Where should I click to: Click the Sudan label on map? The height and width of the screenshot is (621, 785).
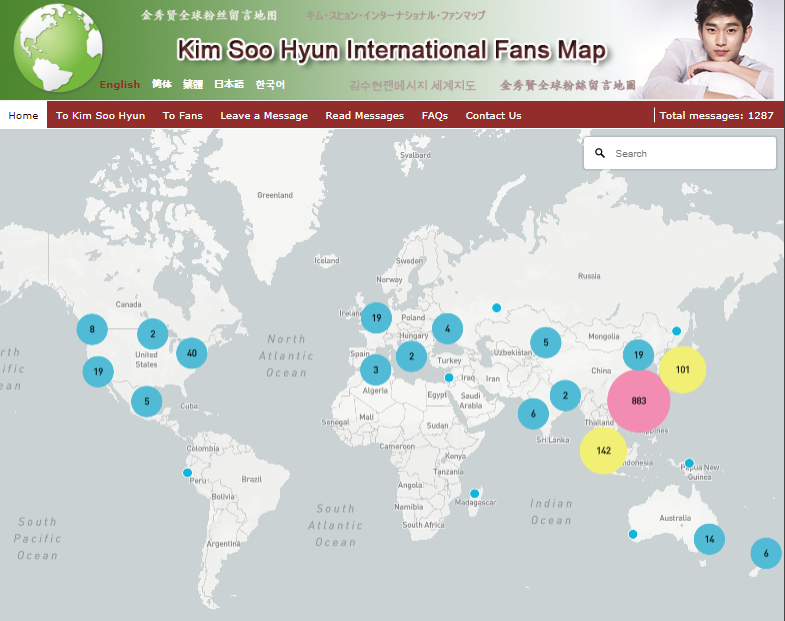(438, 425)
